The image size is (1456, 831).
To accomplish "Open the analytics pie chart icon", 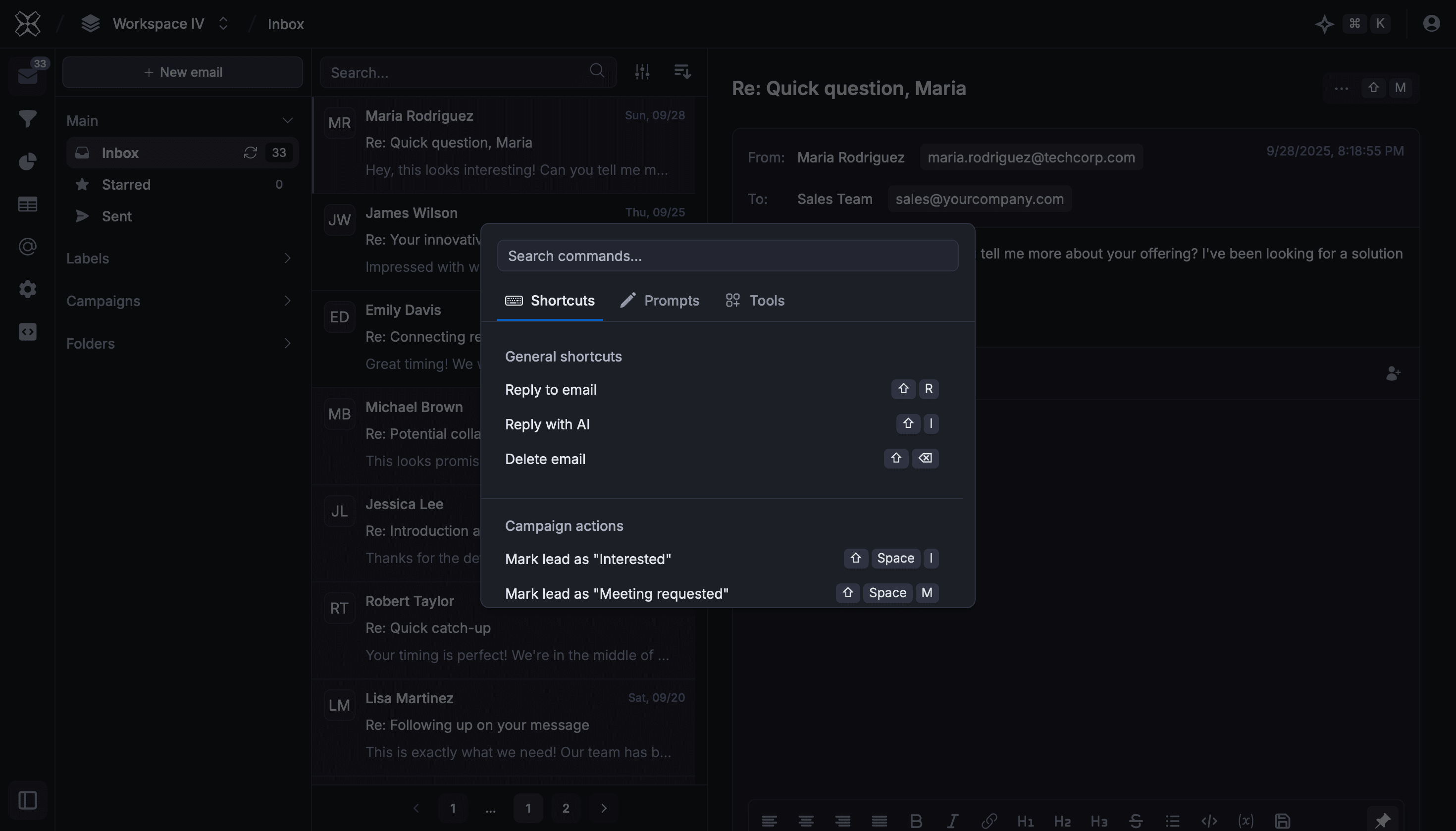I will click(x=27, y=161).
